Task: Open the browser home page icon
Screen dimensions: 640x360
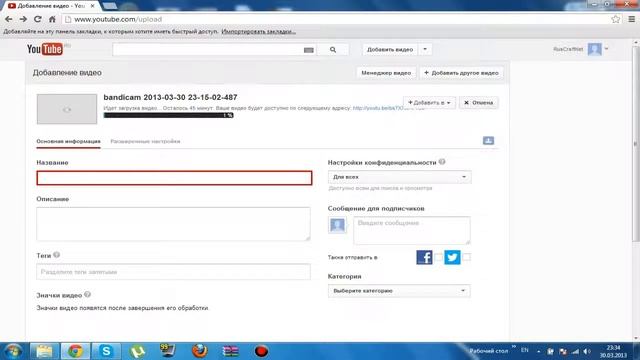Action: pos(52,19)
